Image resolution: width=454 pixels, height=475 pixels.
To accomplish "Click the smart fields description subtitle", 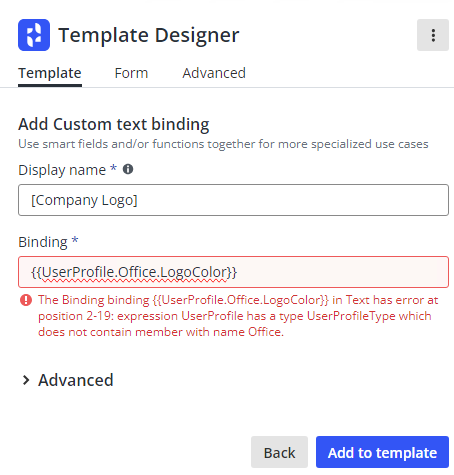I will 223,144.
